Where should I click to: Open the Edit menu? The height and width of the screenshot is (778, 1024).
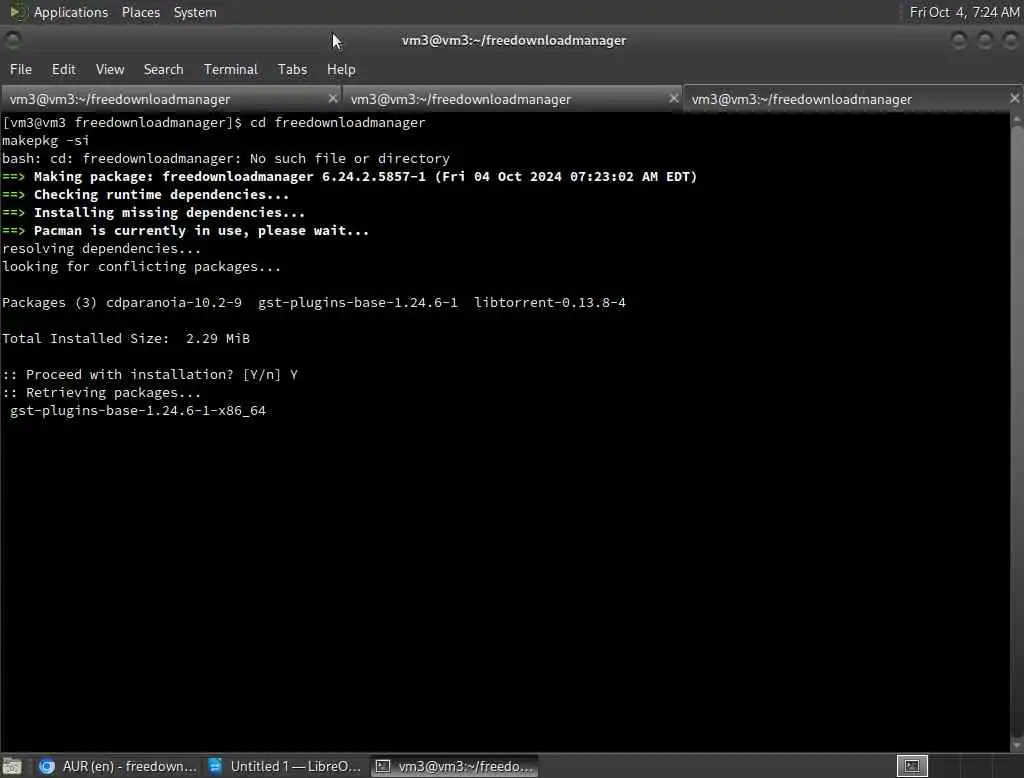(63, 69)
